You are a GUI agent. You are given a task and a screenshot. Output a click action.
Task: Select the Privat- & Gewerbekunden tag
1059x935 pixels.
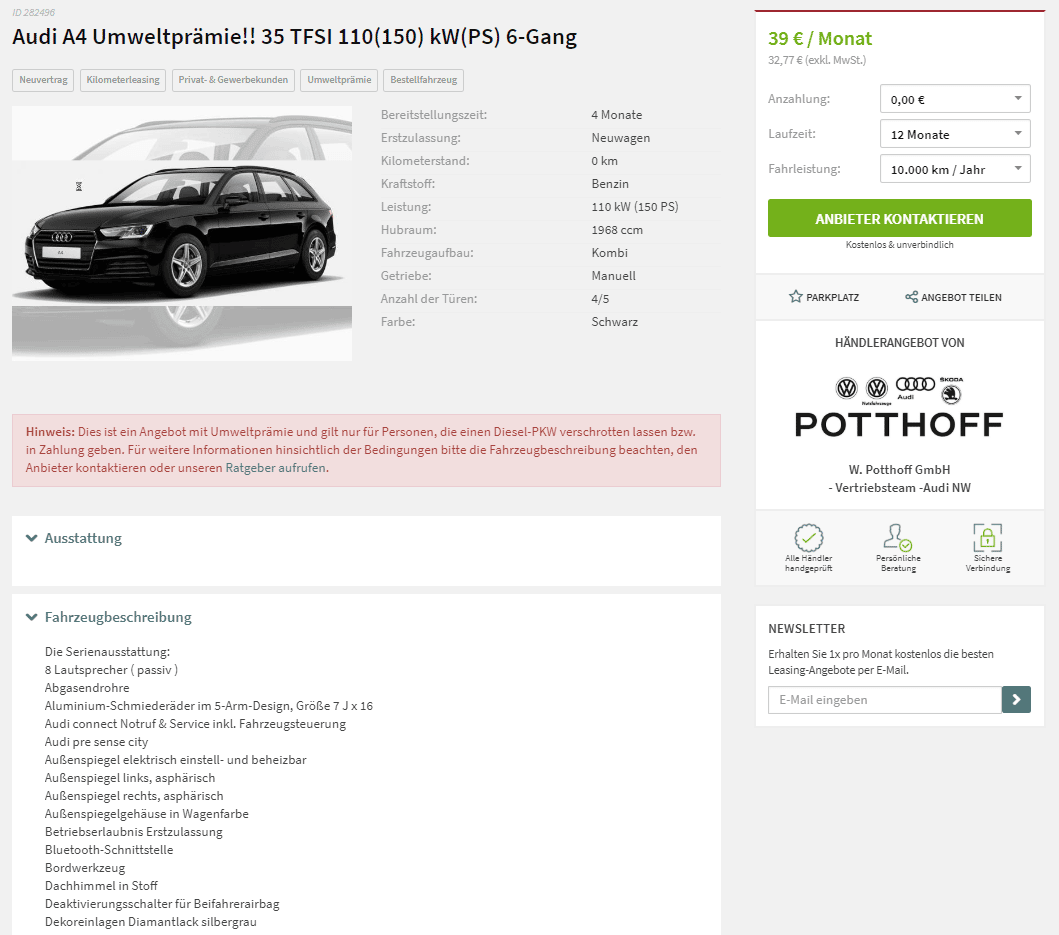(x=233, y=80)
